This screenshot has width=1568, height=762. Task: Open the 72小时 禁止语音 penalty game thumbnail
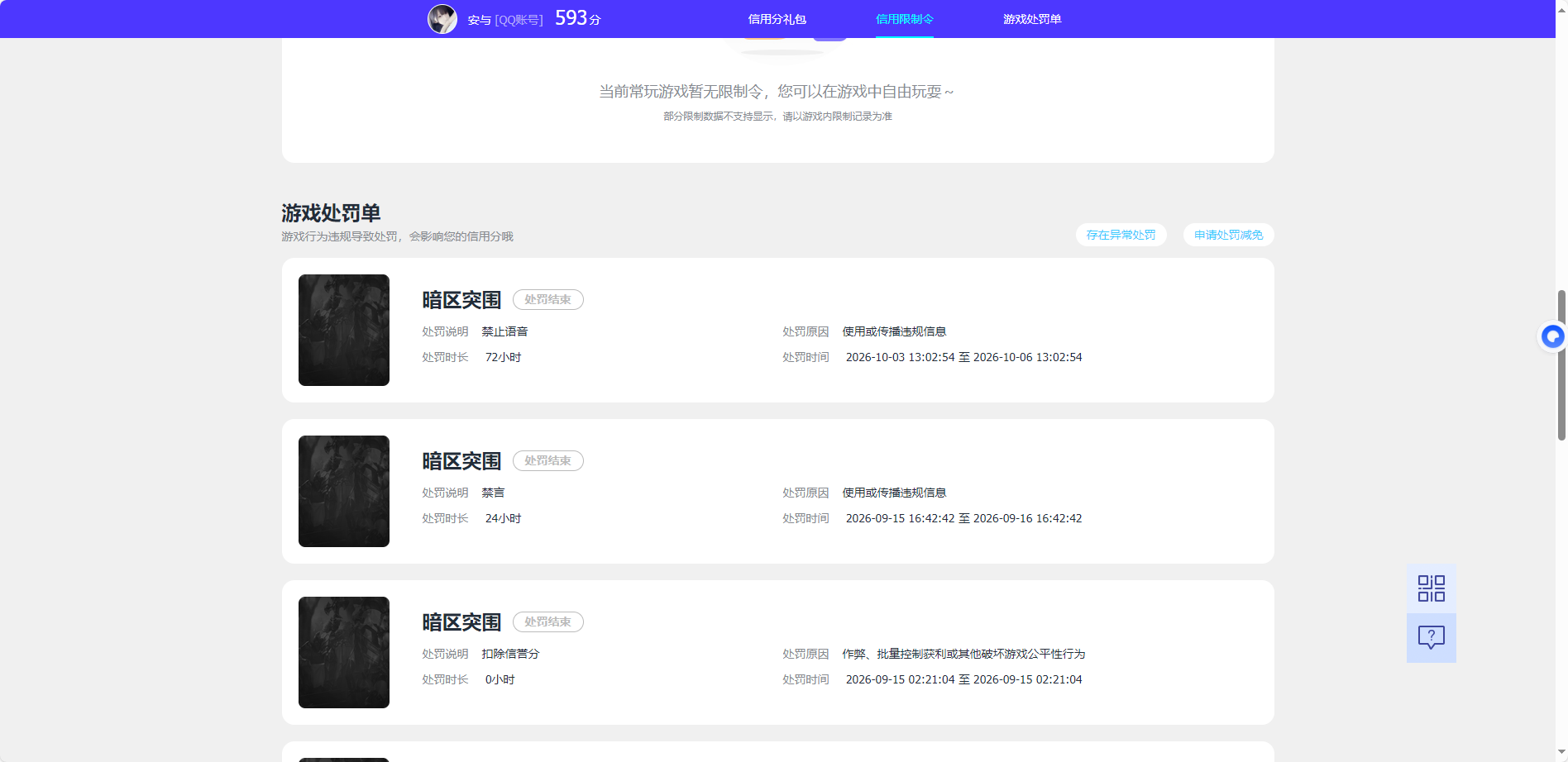tap(344, 330)
